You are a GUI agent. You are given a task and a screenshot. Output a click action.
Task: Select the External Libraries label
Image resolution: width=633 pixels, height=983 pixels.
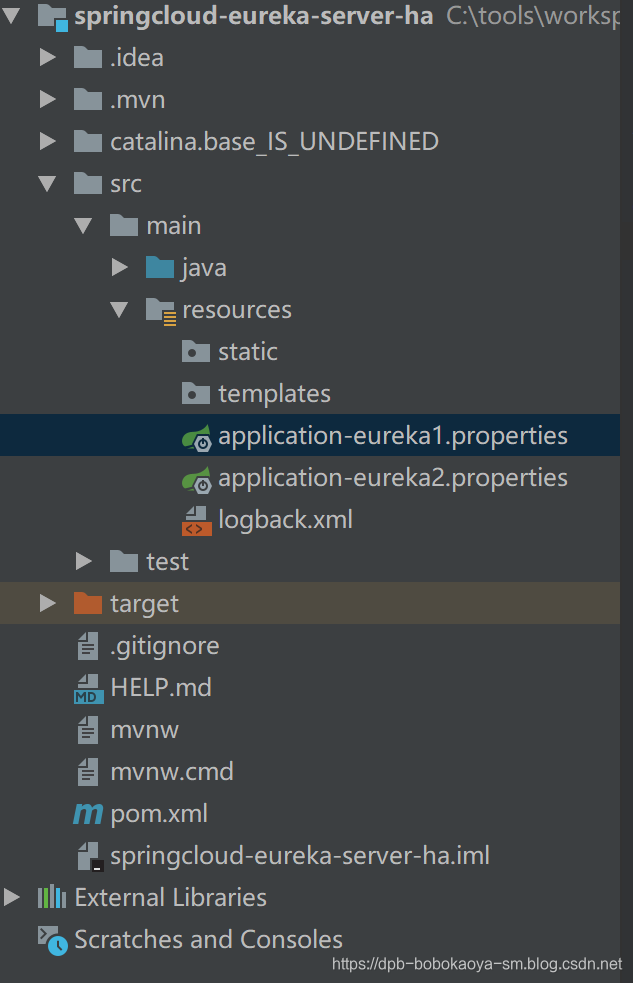[170, 898]
